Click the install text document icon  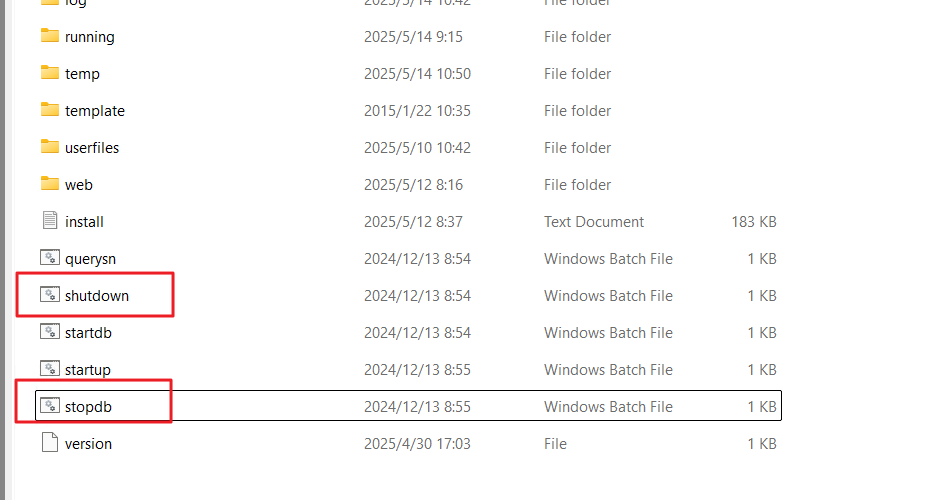(49, 221)
